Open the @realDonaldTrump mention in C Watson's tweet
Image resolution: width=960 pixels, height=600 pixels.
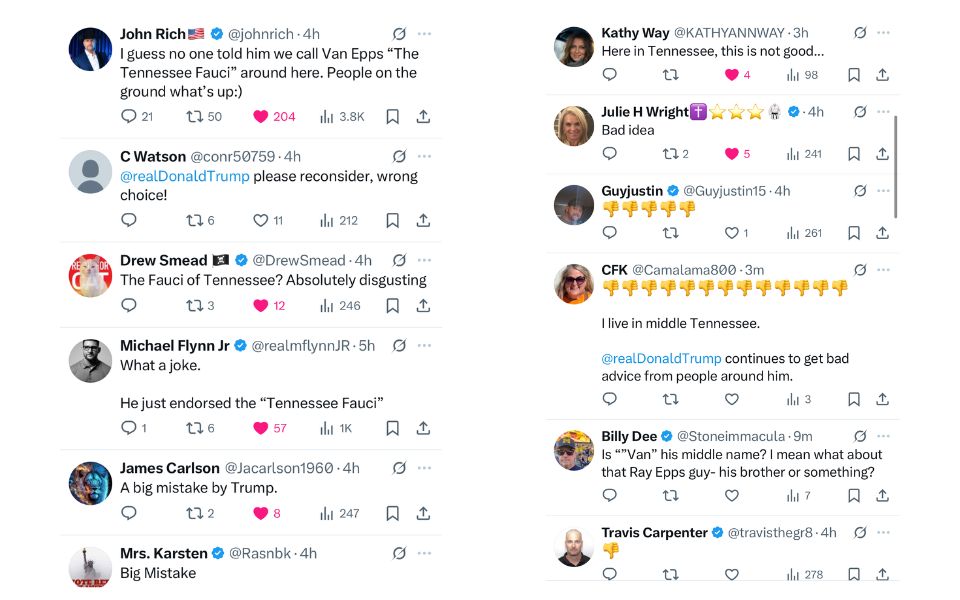[184, 176]
